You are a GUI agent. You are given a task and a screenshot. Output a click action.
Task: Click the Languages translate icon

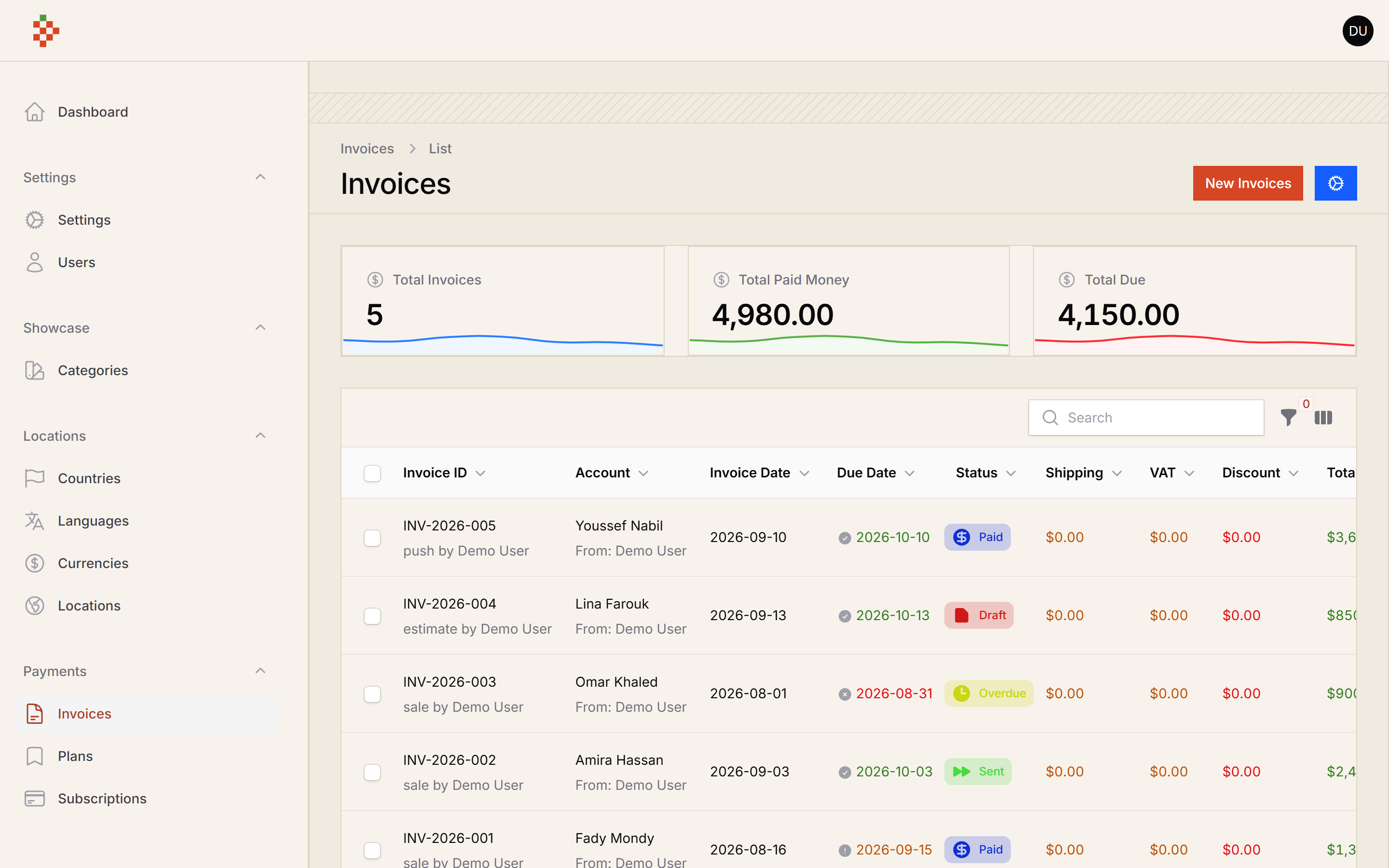34,521
